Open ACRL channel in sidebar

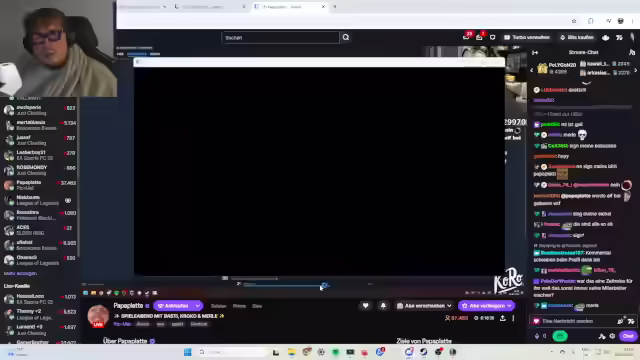pyautogui.click(x=40, y=230)
